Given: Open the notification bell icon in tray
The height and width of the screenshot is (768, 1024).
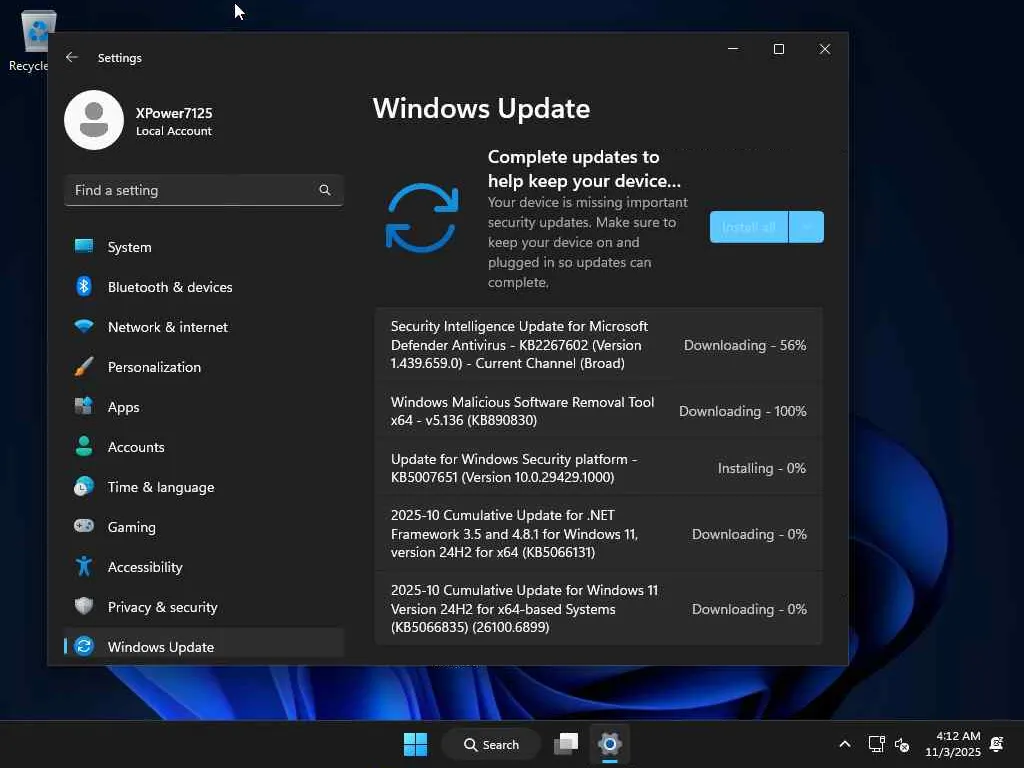Looking at the screenshot, I should click(x=997, y=744).
